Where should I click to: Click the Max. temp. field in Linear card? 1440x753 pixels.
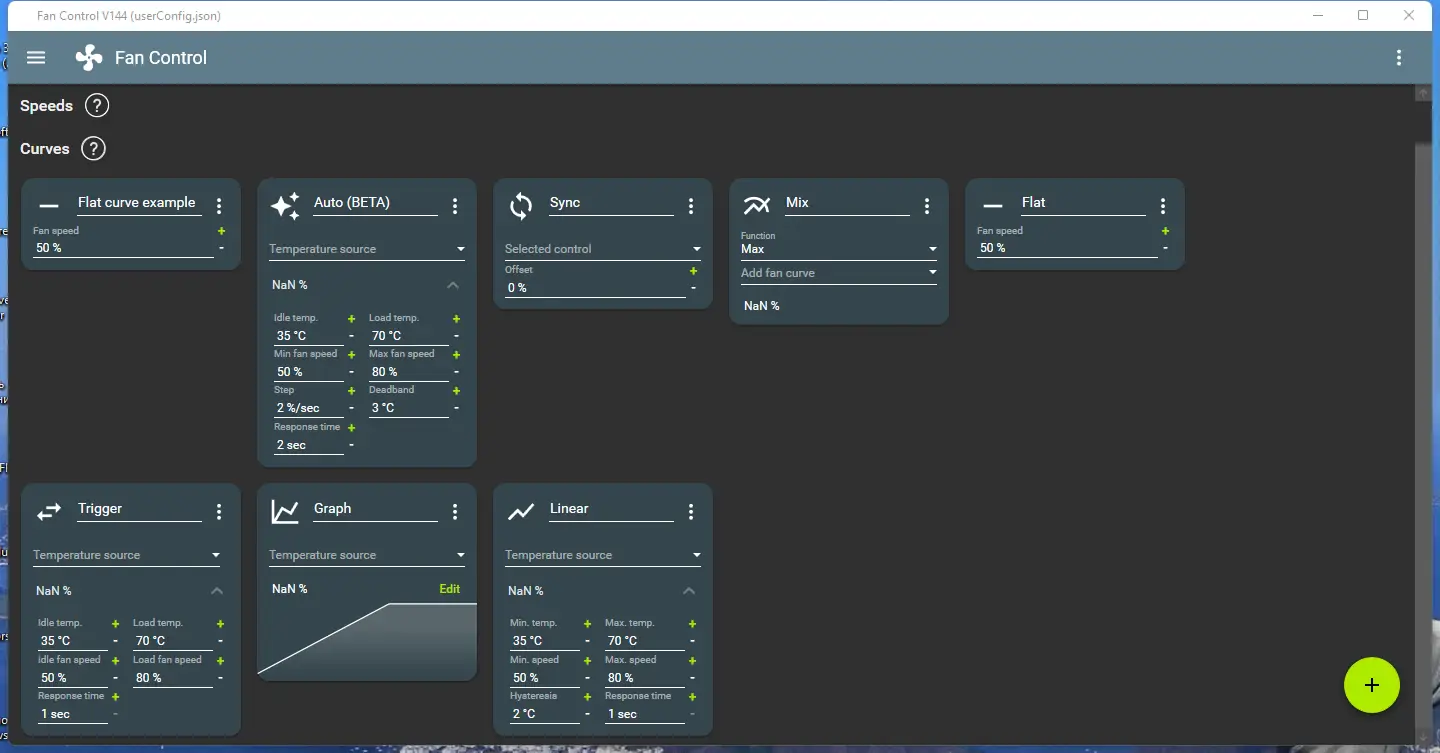click(644, 641)
